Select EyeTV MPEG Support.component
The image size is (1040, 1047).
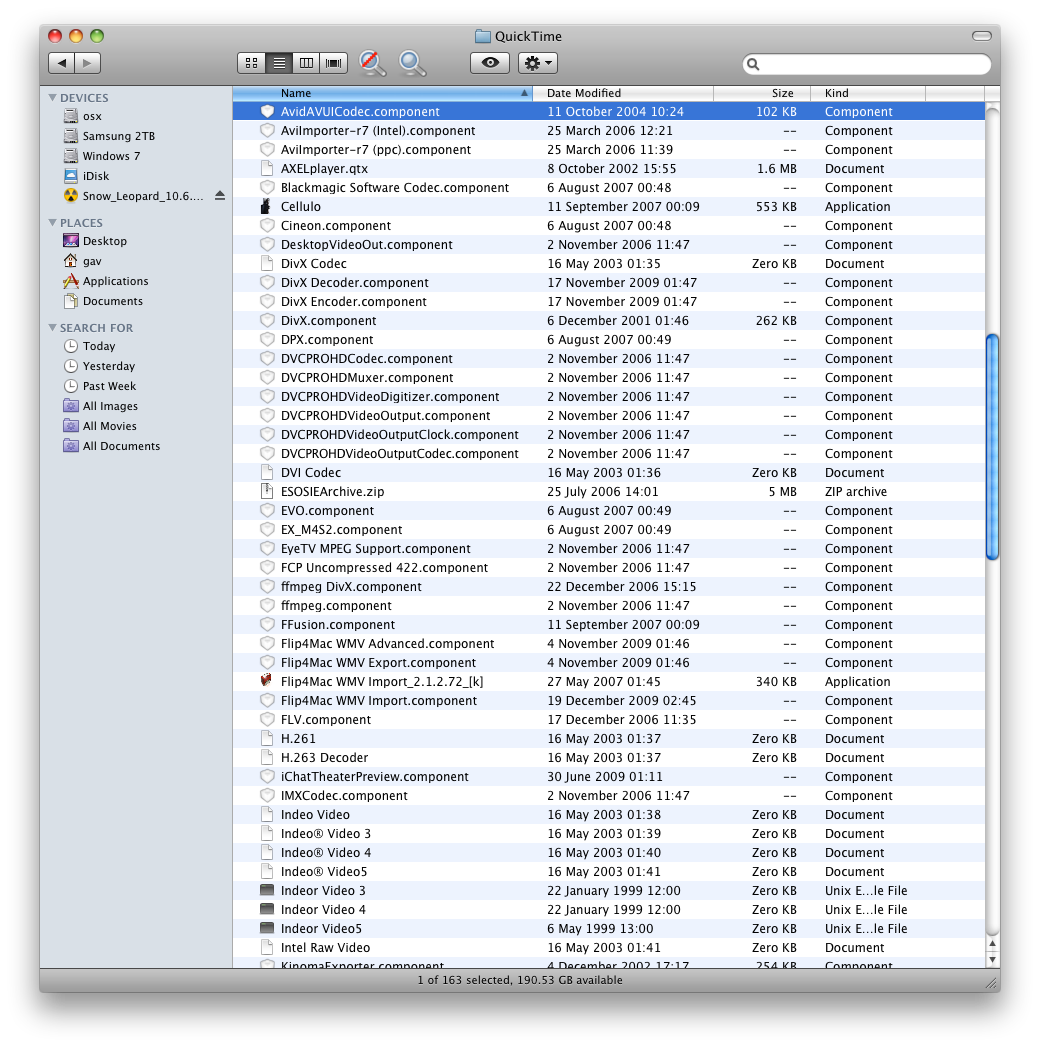pyautogui.click(x=375, y=548)
